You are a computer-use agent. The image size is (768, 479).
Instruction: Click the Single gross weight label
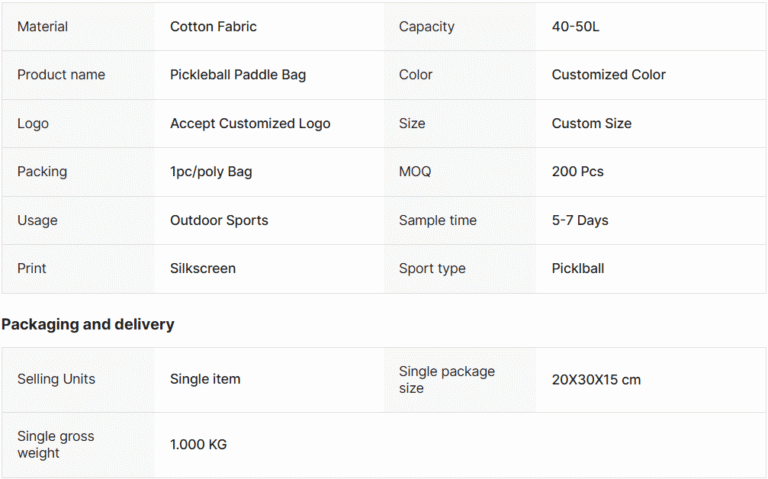(x=55, y=444)
